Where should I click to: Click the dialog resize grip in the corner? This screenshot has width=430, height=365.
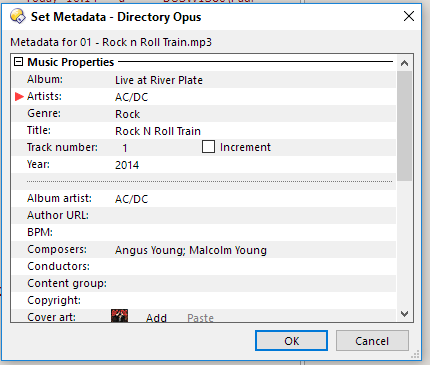click(x=415, y=354)
